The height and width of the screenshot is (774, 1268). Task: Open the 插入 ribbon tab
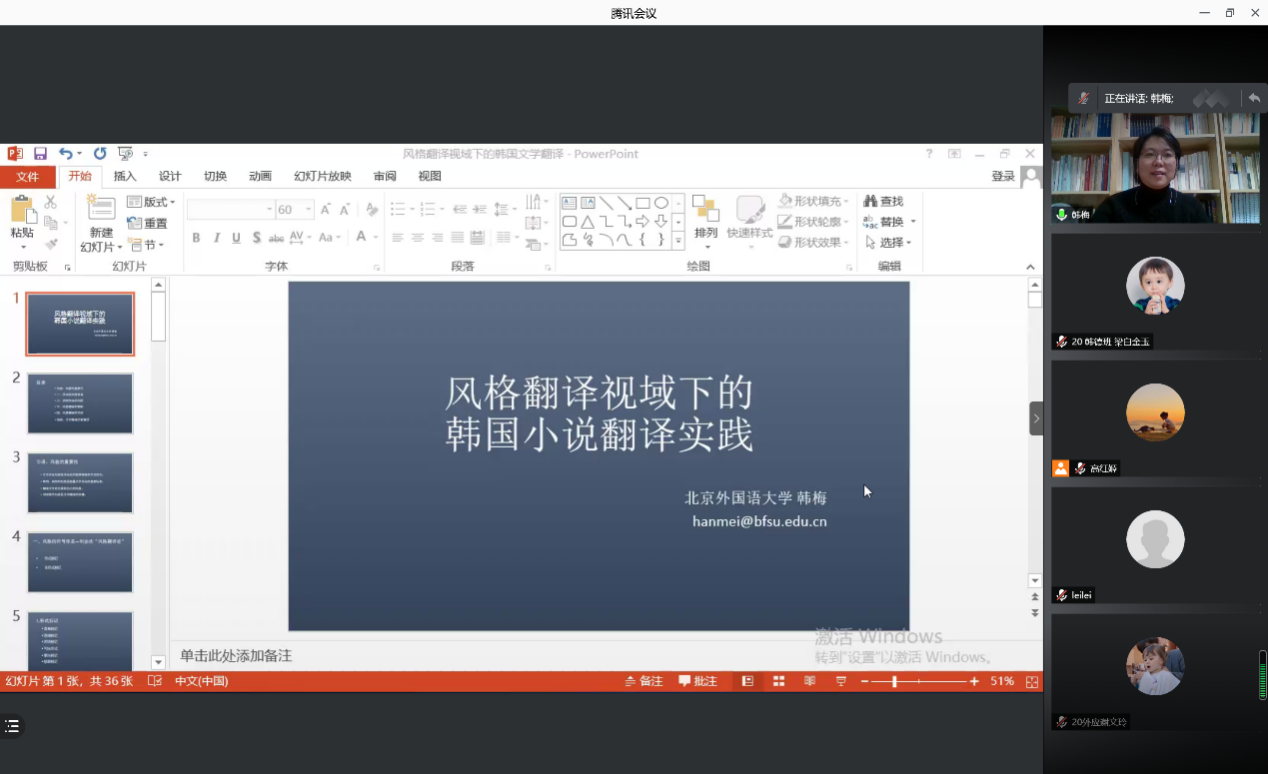coord(125,177)
